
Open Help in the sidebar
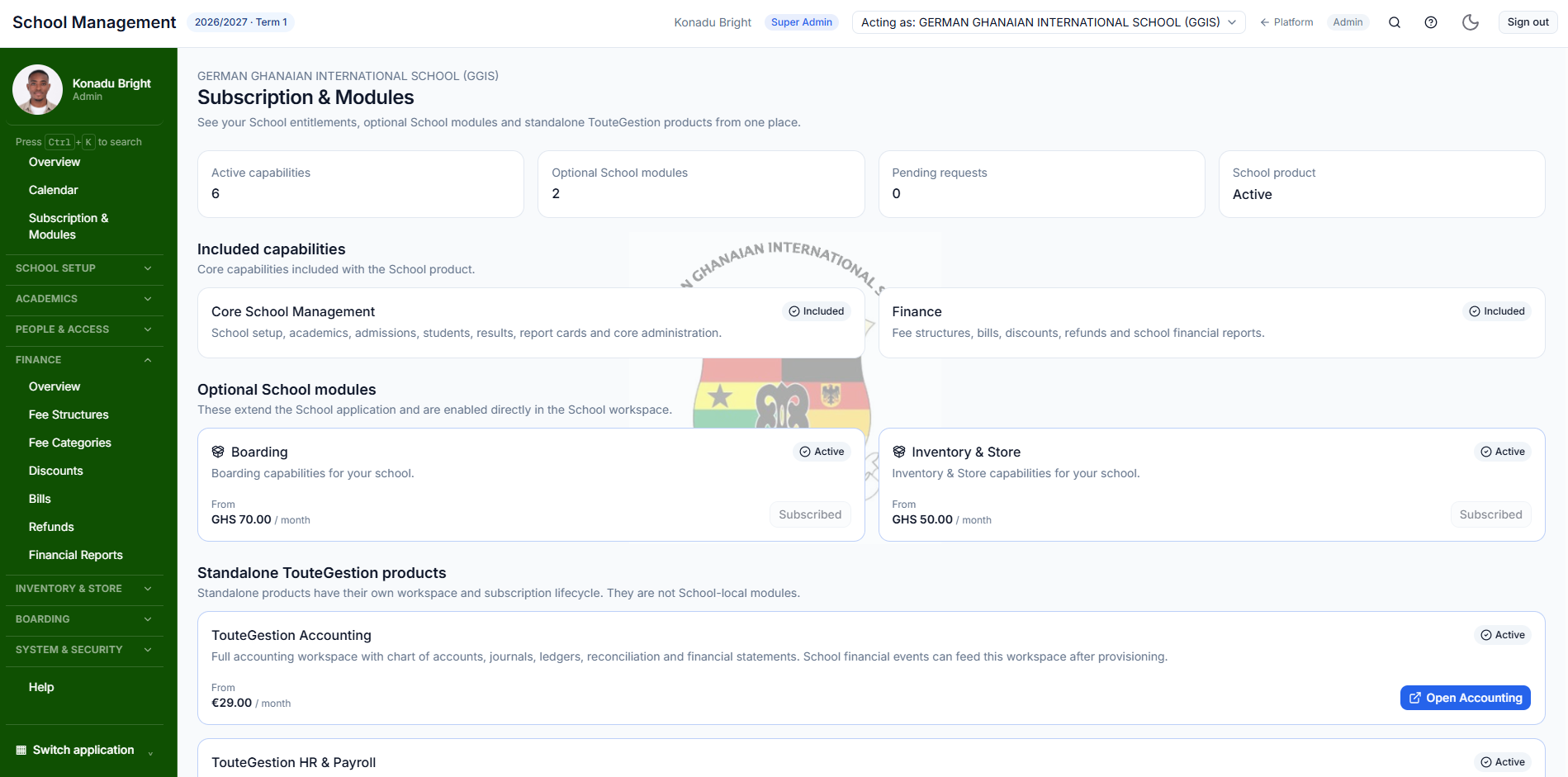tap(41, 687)
